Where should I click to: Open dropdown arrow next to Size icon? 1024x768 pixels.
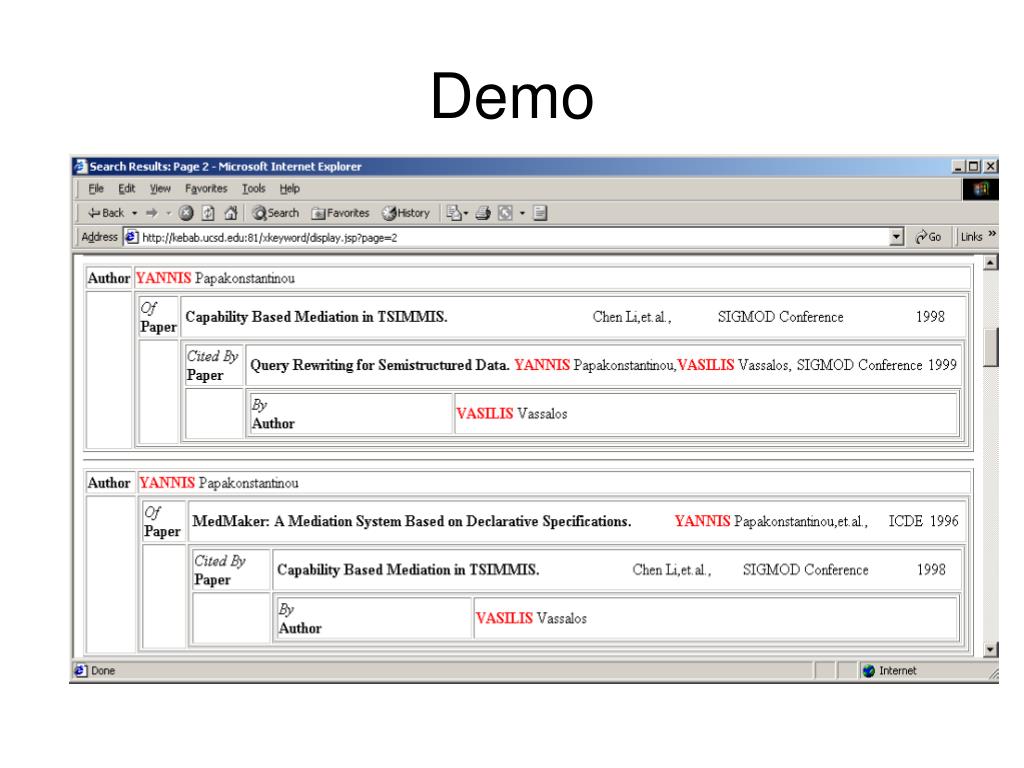(x=522, y=213)
